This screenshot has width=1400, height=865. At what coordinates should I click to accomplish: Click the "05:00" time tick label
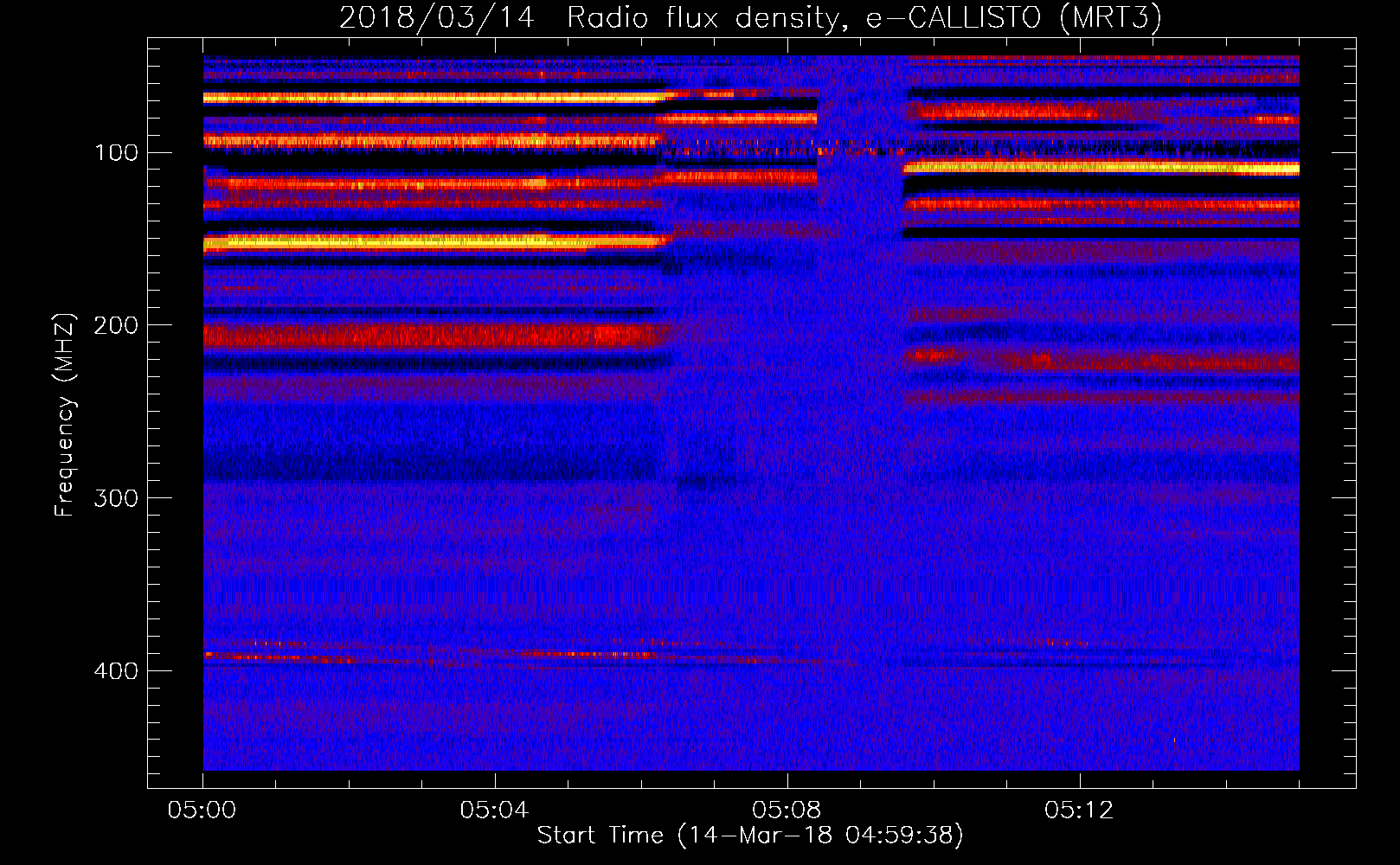click(202, 811)
